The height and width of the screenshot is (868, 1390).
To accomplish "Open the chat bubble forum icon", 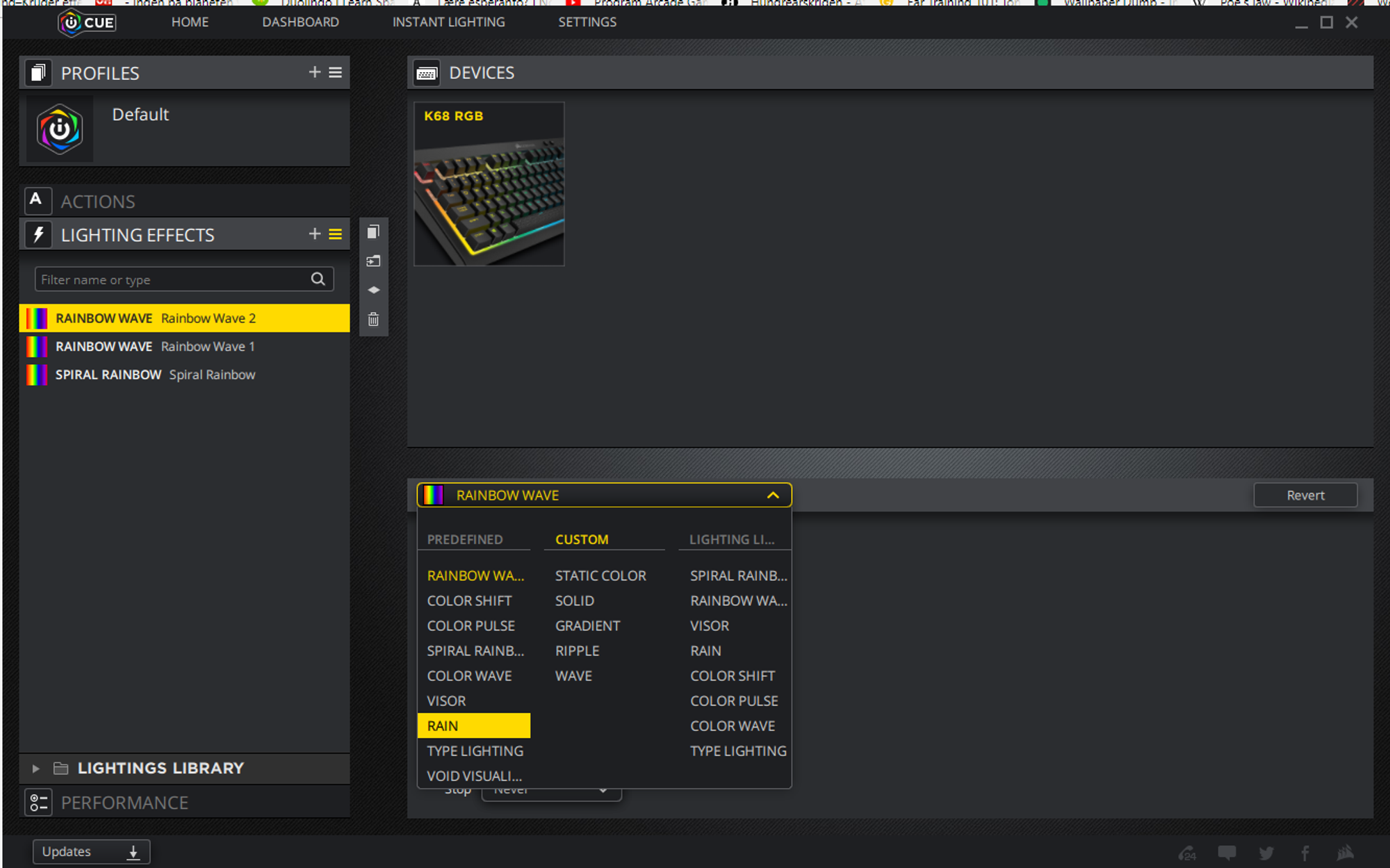I will 1227,853.
